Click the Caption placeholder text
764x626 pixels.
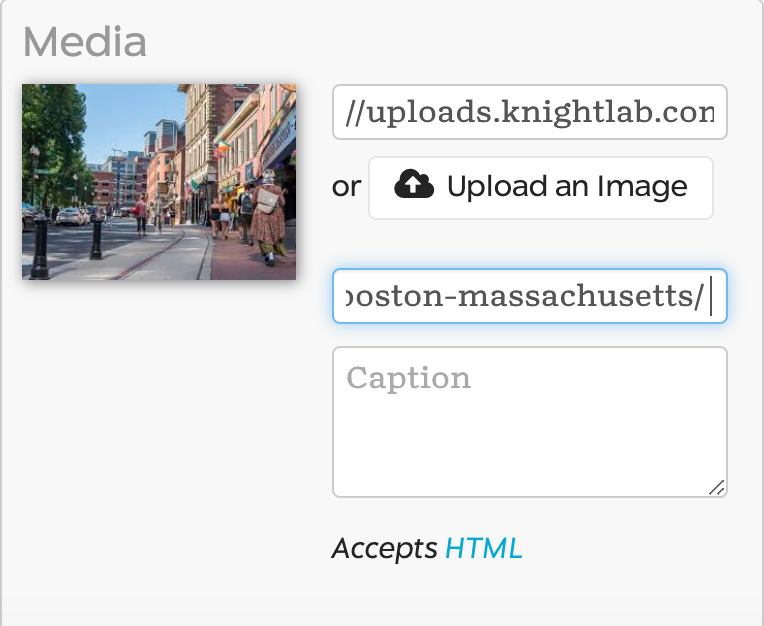pos(408,378)
